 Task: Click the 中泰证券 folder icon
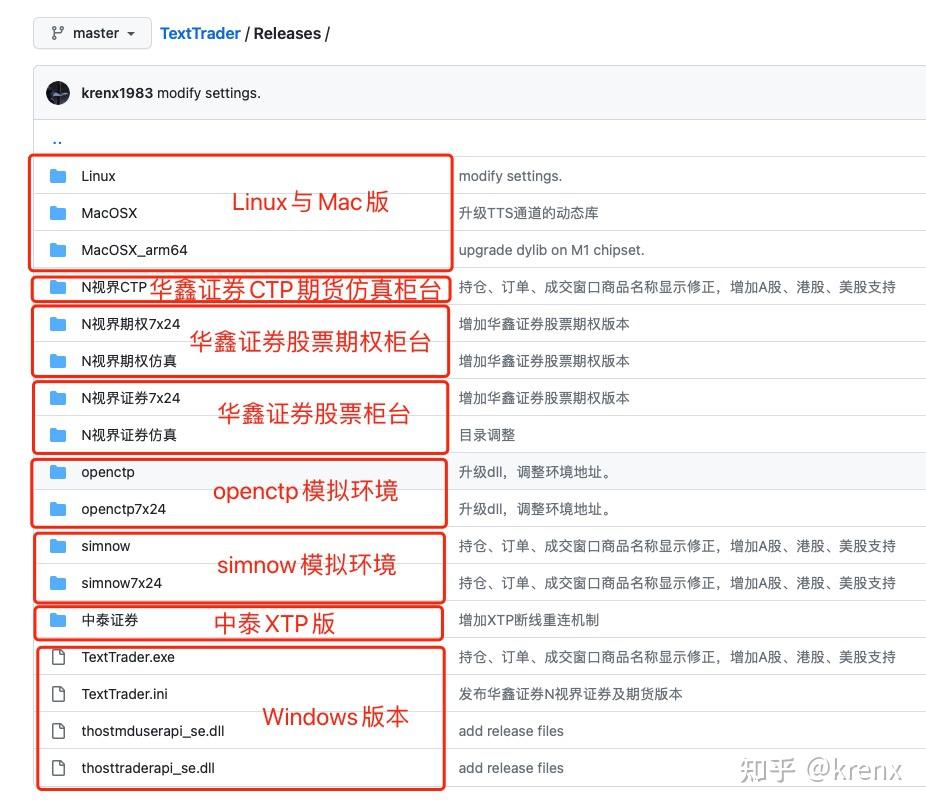[58, 620]
